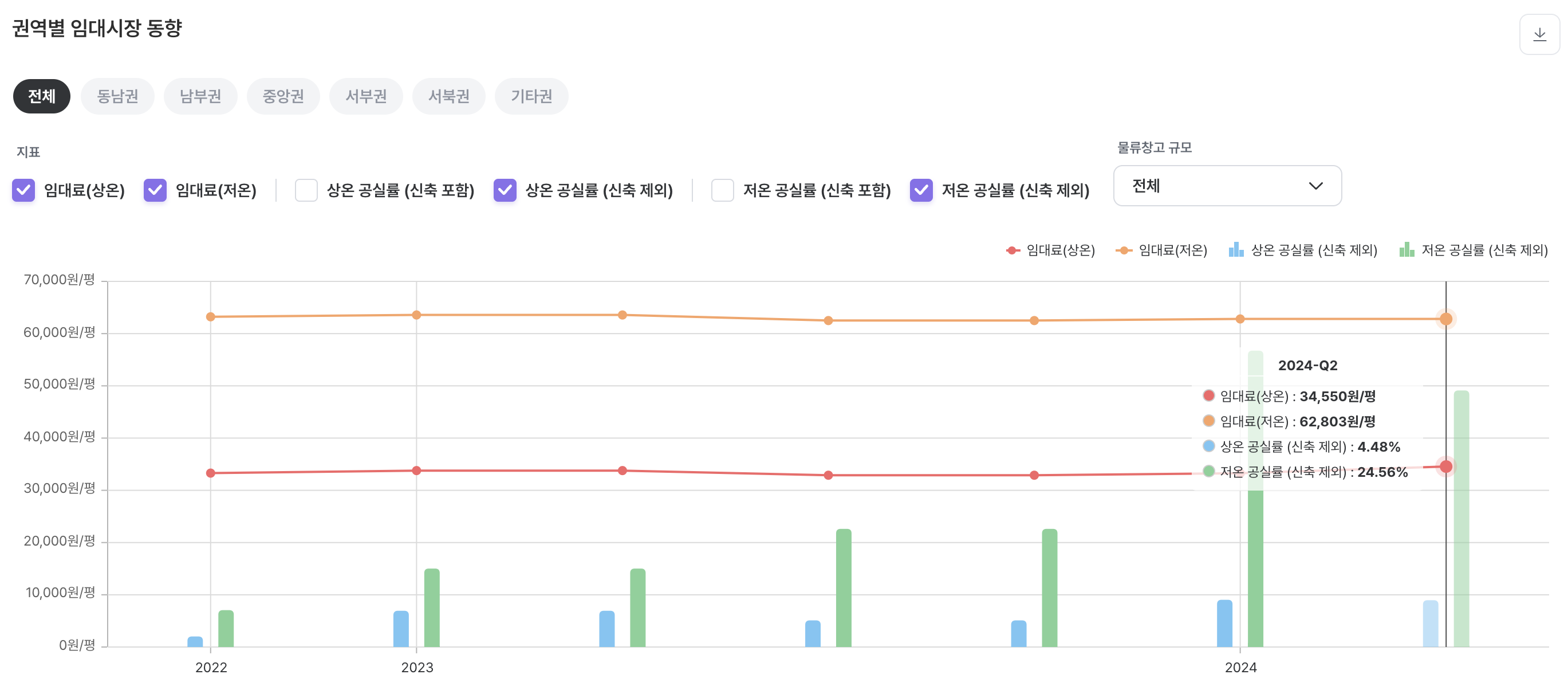1568x690 pixels.
Task: Select the 동남권 region tab
Action: (x=117, y=96)
